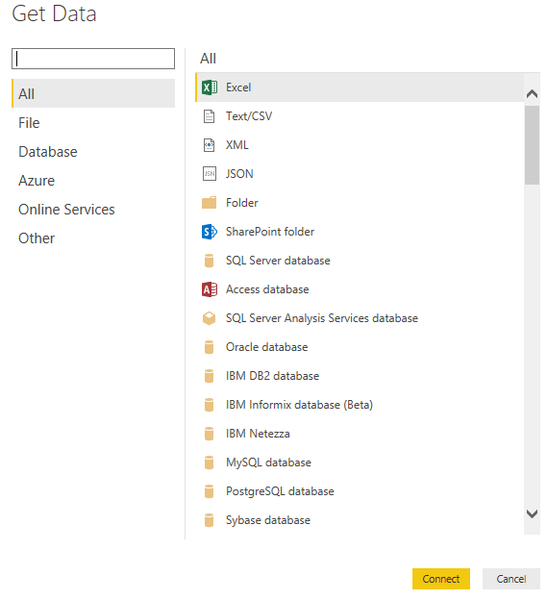547x600 pixels.
Task: Select the SharePoint folder label
Action: point(270,232)
